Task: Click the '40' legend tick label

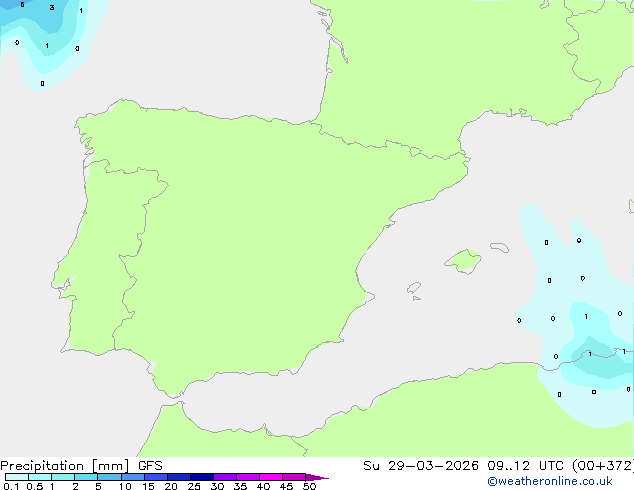Action: pos(263,486)
